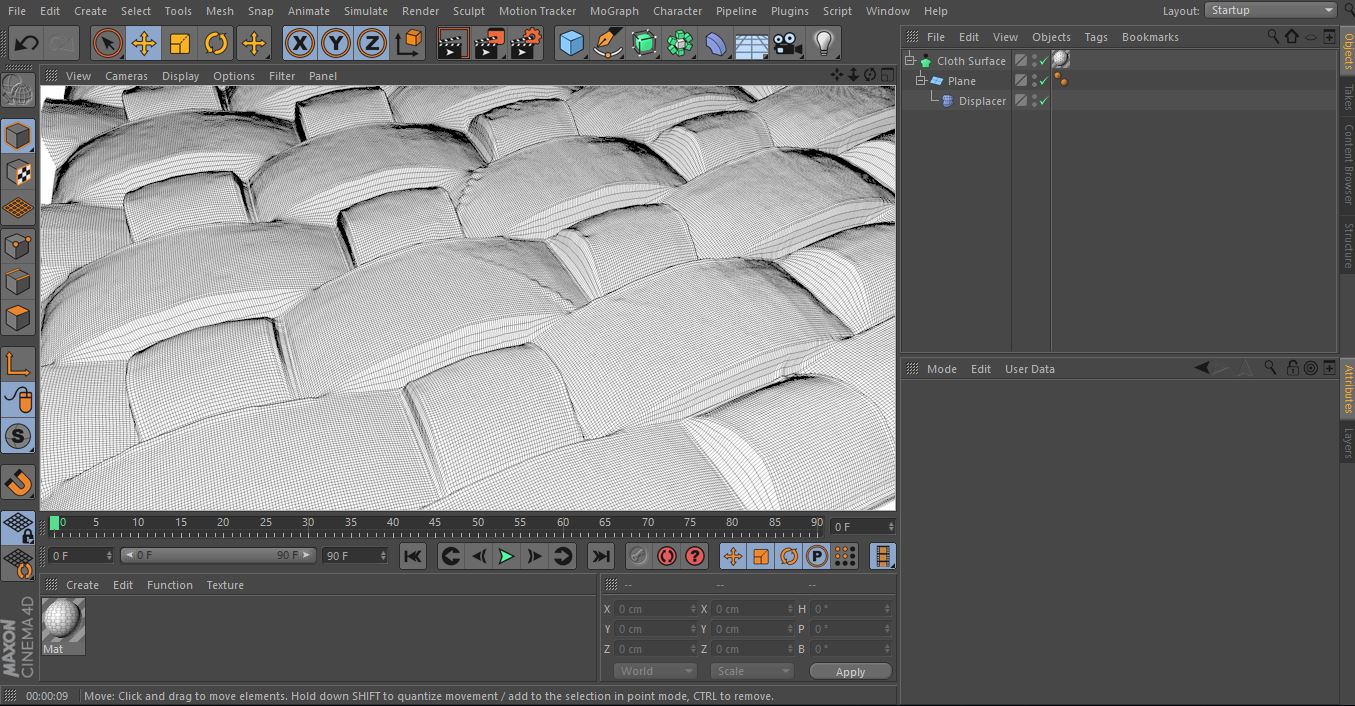Image resolution: width=1355 pixels, height=706 pixels.
Task: Toggle Y axis lock
Action: coord(336,44)
